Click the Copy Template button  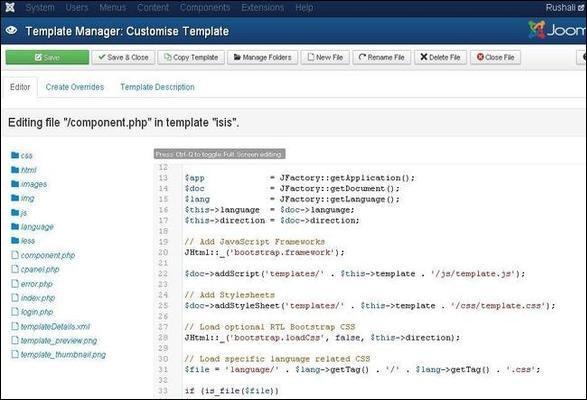point(191,57)
